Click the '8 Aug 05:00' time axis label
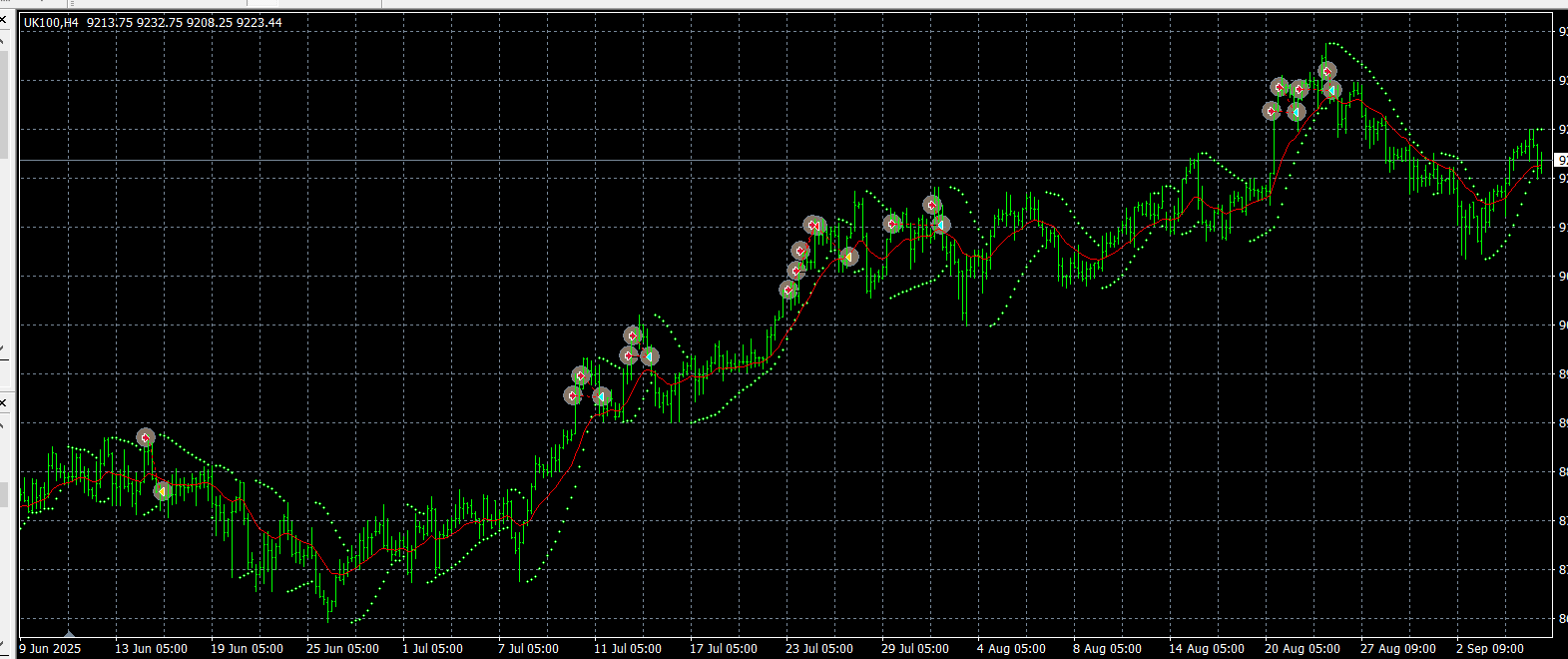Viewport: 1568px width, 659px height. pyautogui.click(x=1107, y=648)
